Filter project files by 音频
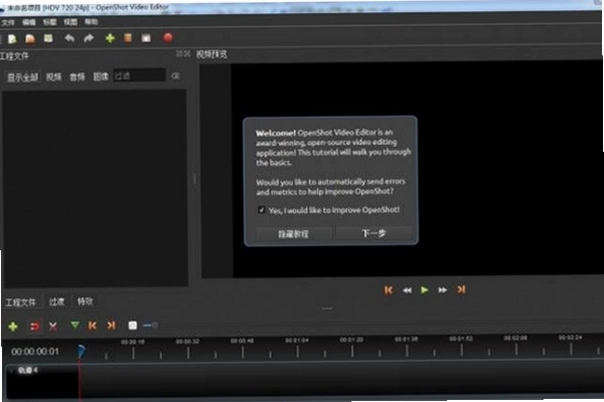 [77, 77]
